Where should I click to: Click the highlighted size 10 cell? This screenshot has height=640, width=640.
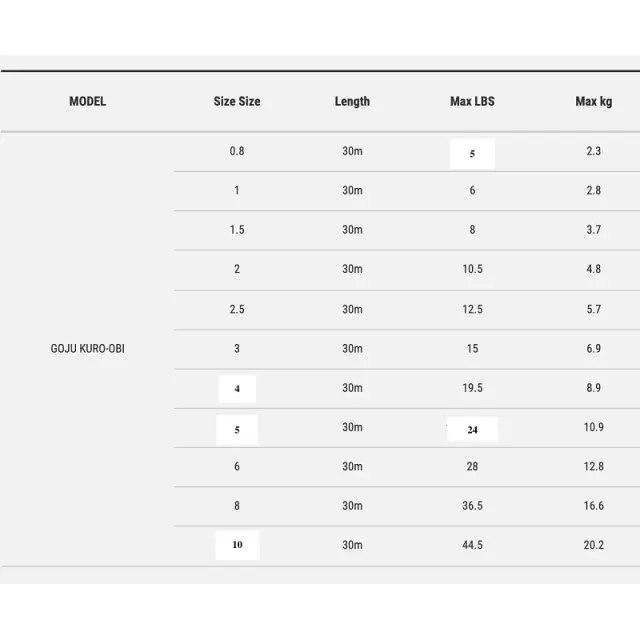point(237,545)
